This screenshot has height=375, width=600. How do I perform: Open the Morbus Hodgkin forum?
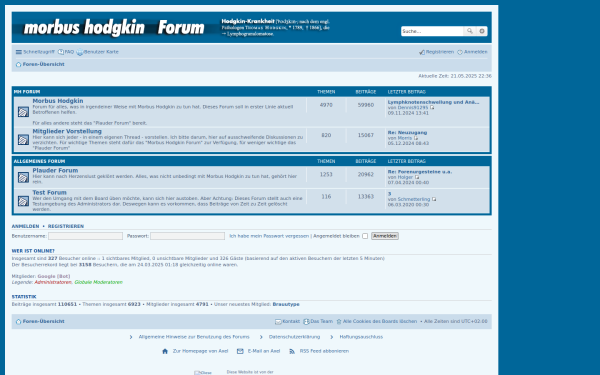coord(58,101)
